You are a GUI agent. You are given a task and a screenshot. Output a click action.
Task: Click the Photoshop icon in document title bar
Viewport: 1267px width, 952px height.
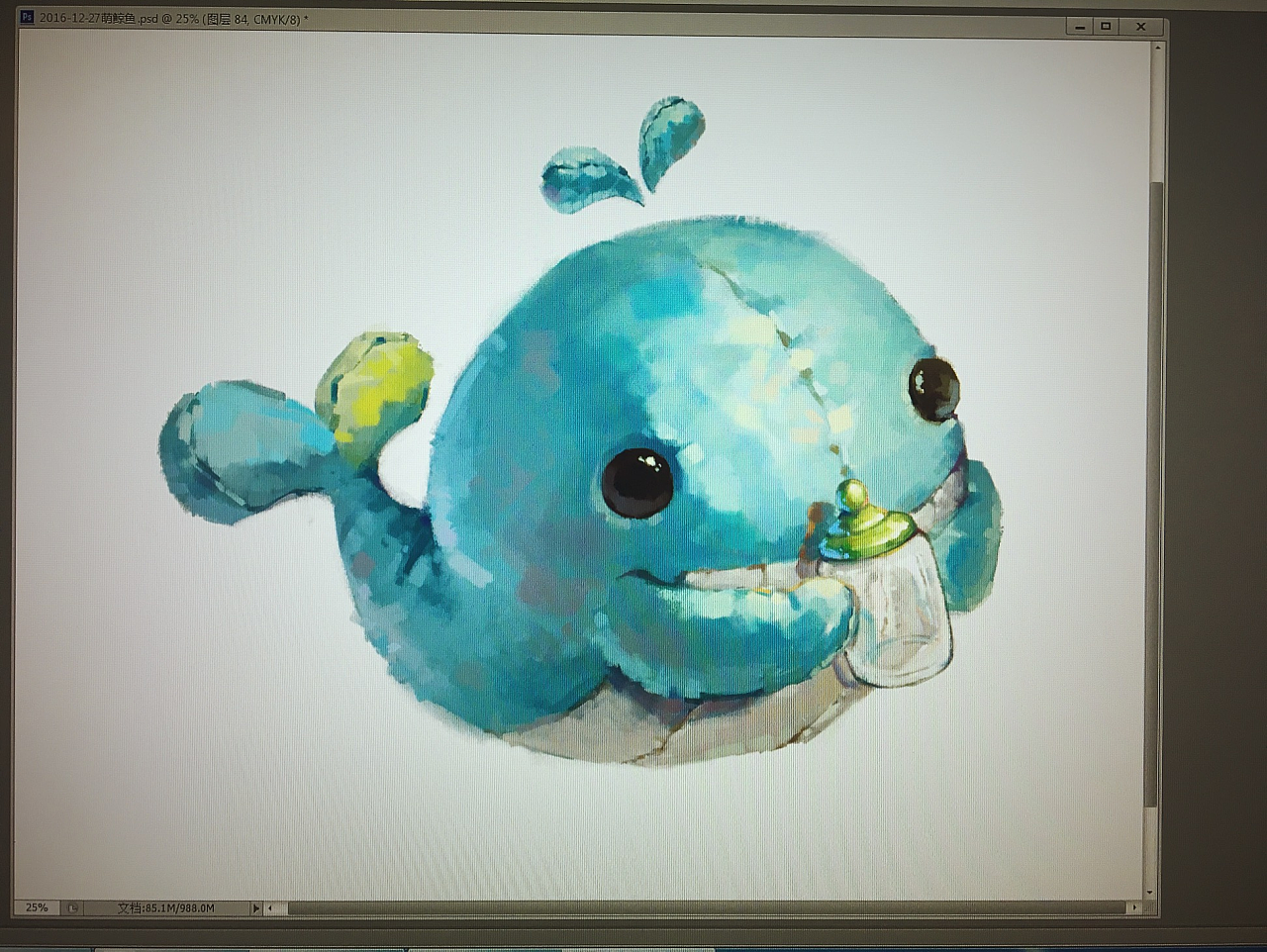(28, 18)
